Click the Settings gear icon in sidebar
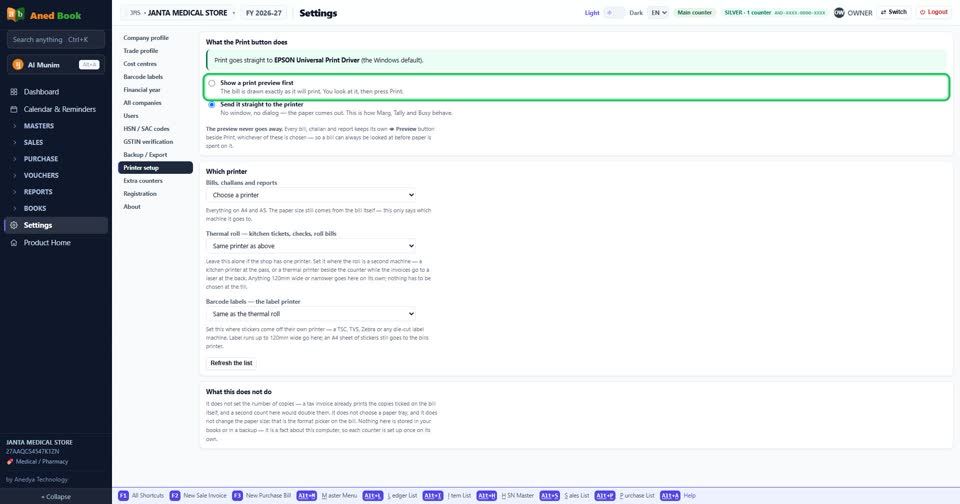Viewport: 960px width, 504px height. [x=13, y=225]
